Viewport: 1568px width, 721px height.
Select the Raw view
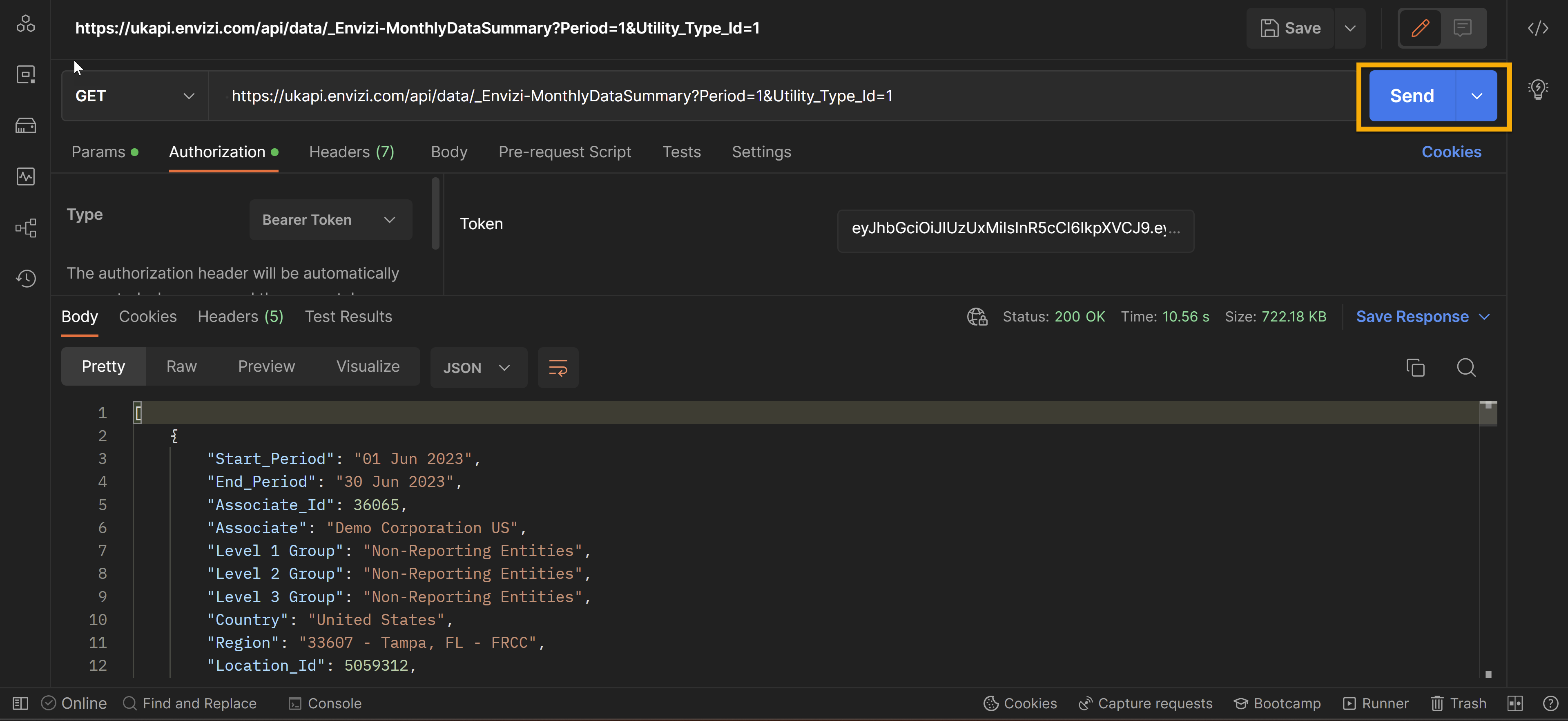coord(181,366)
